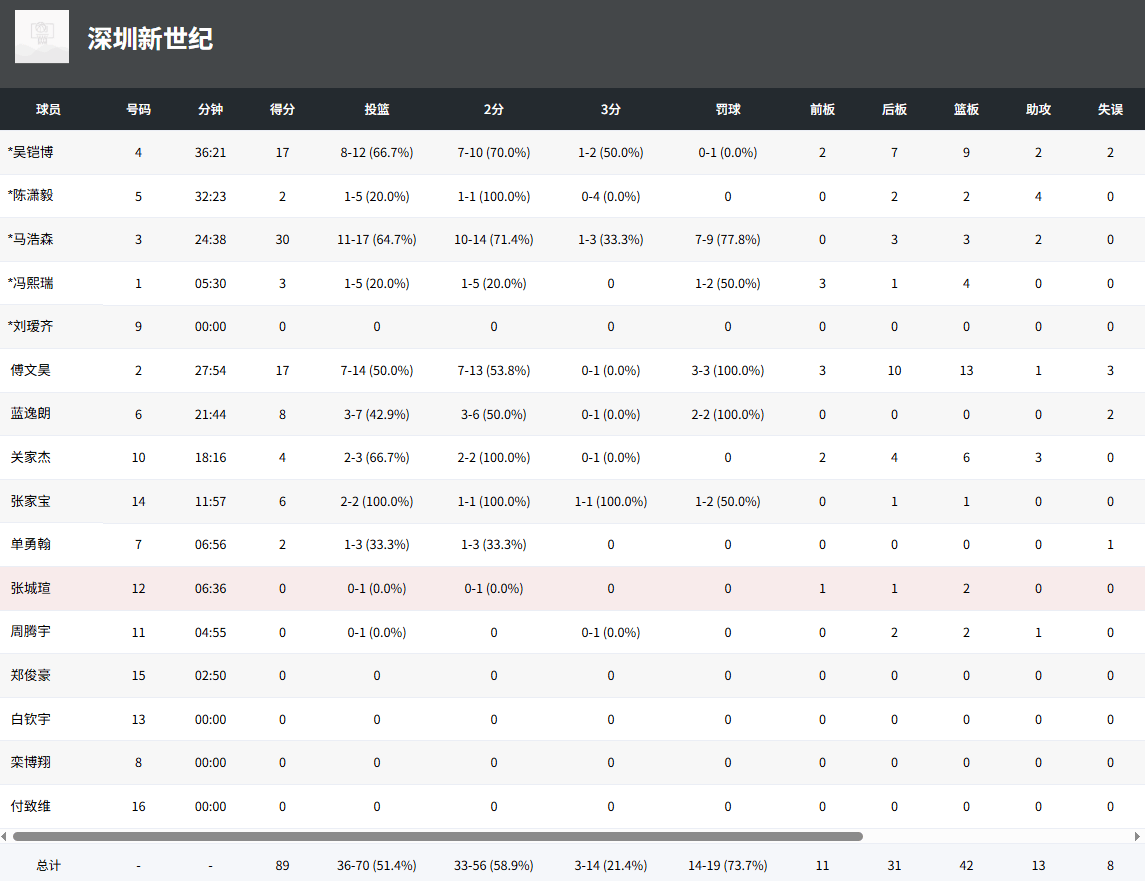Click total offensive rebounds value 11
Viewport: 1145px width, 881px height.
[x=822, y=866]
